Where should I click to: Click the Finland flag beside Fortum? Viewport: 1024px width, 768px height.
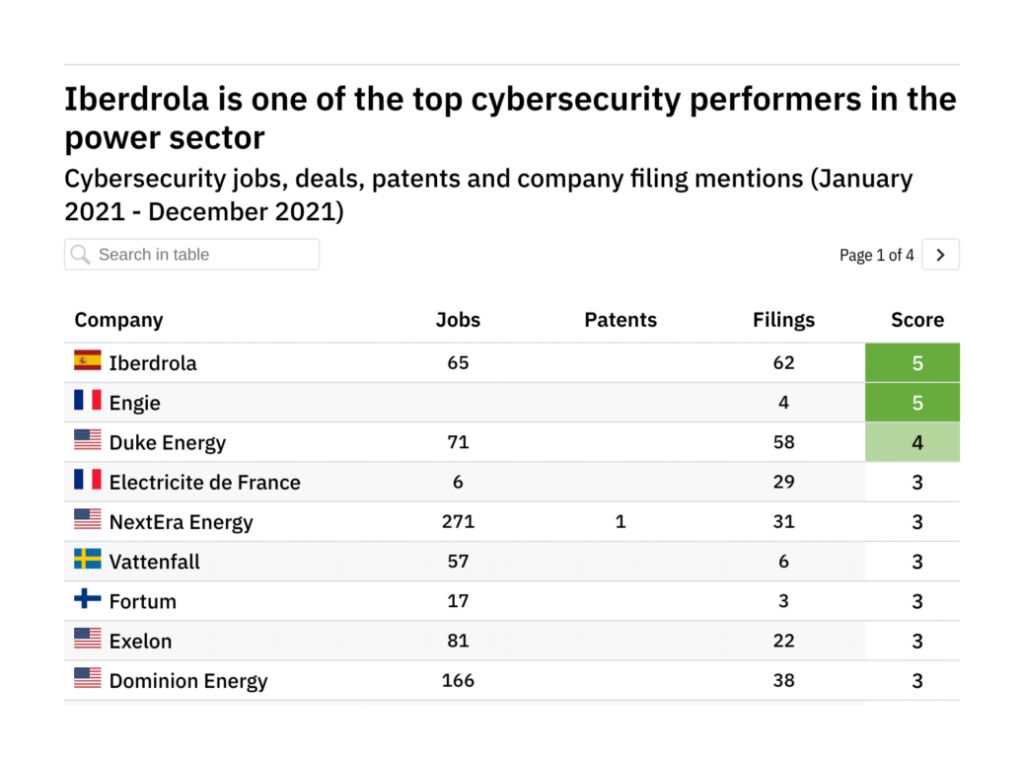click(88, 600)
